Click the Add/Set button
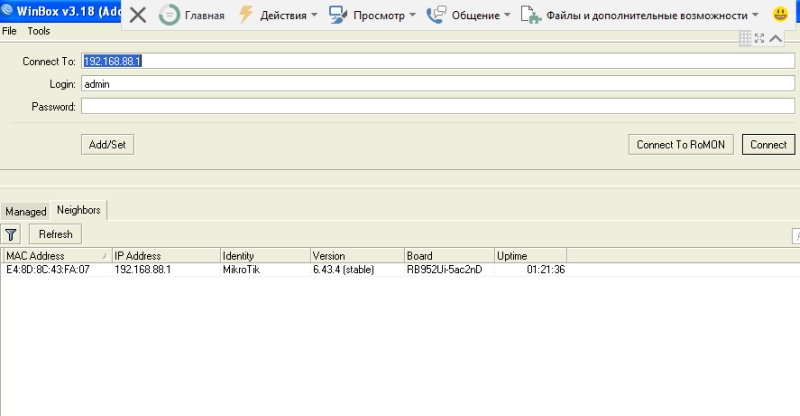 [108, 144]
